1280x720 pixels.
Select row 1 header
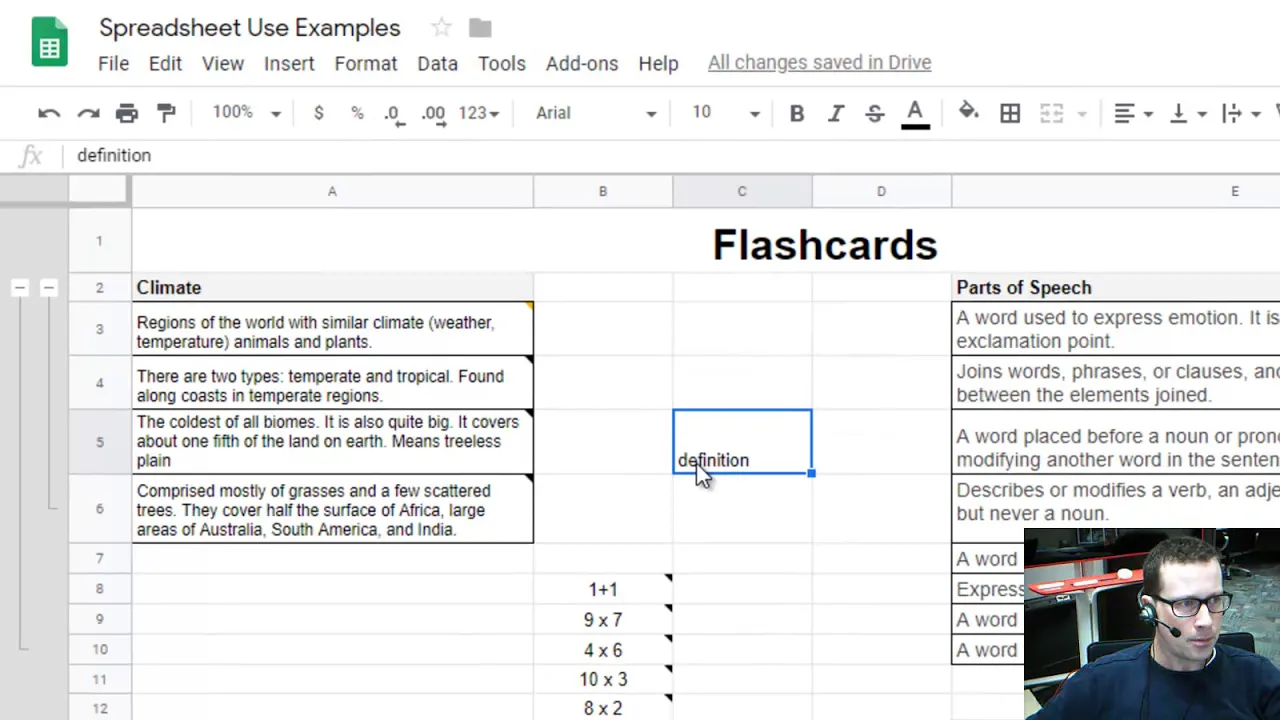click(99, 240)
